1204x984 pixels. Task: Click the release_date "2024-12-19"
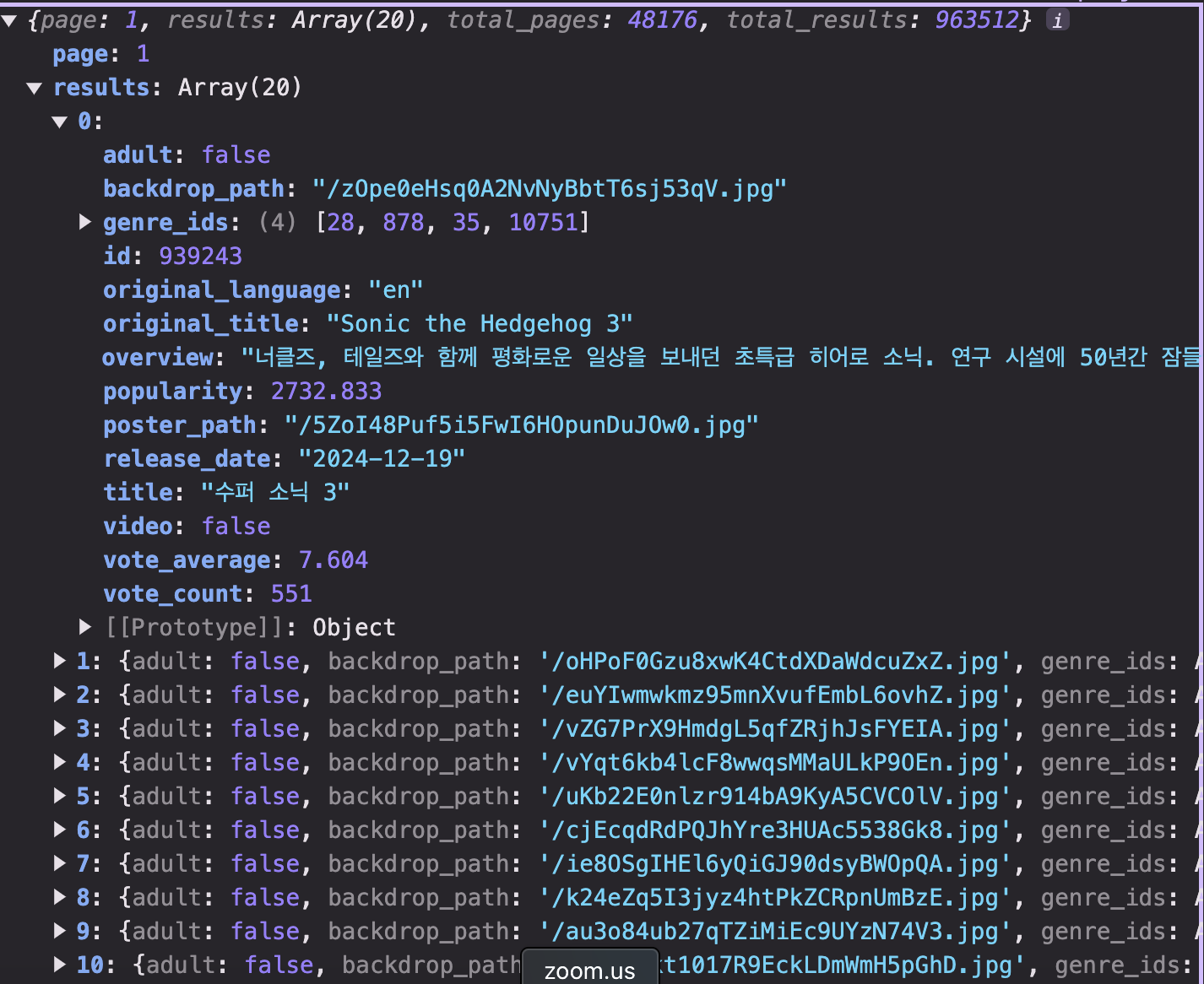pos(382,459)
